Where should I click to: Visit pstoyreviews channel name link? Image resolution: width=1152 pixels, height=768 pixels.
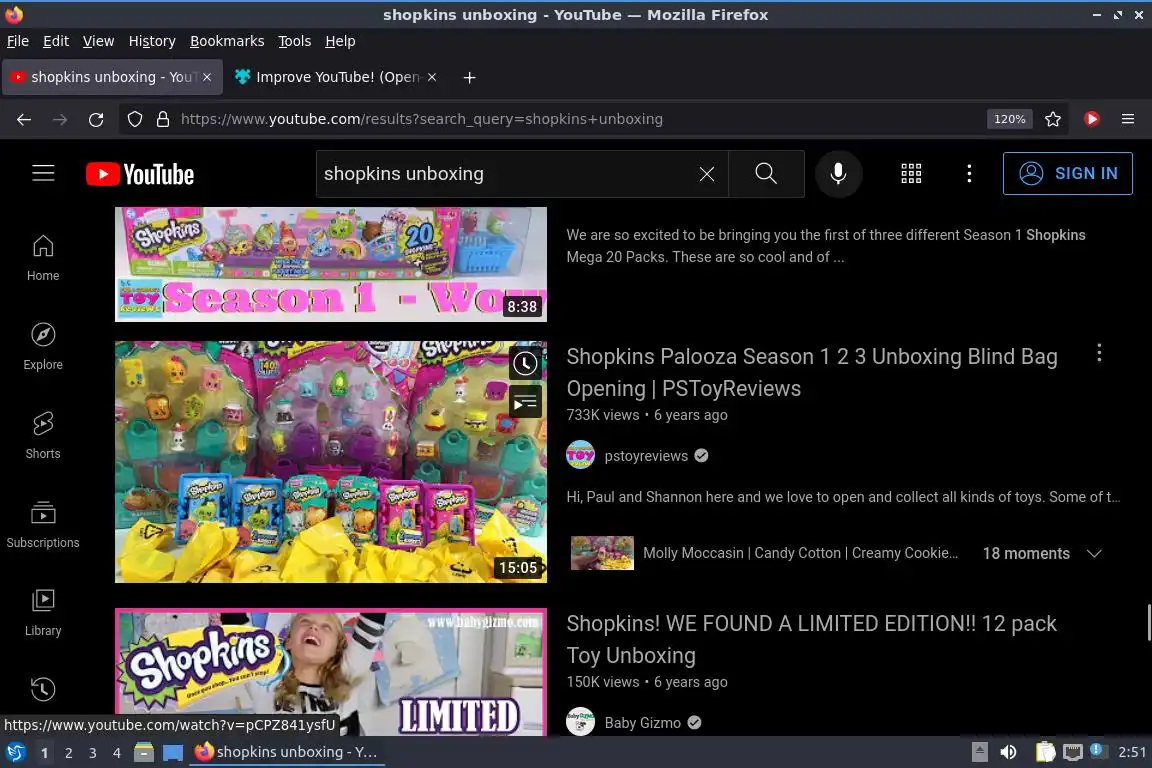[x=646, y=456]
